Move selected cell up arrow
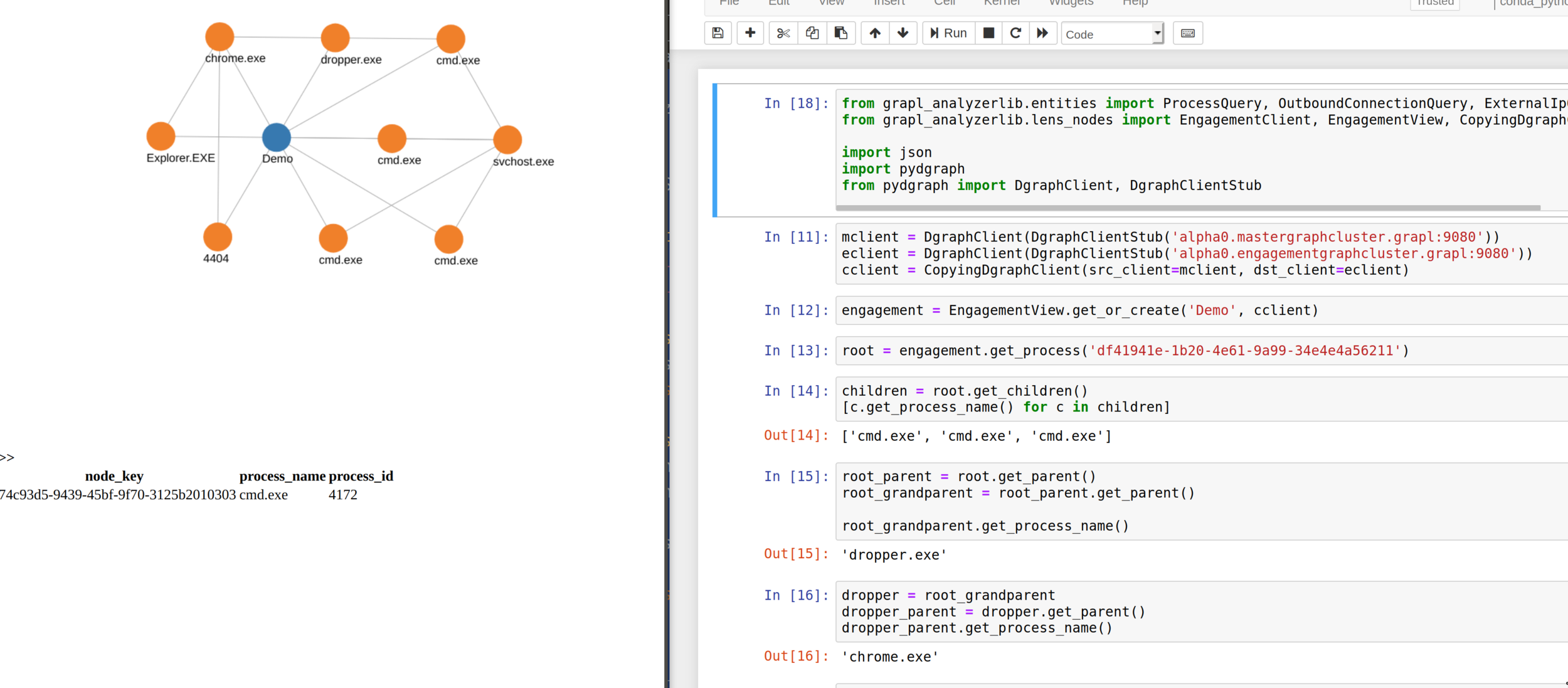This screenshot has width=1568, height=688. (x=875, y=33)
